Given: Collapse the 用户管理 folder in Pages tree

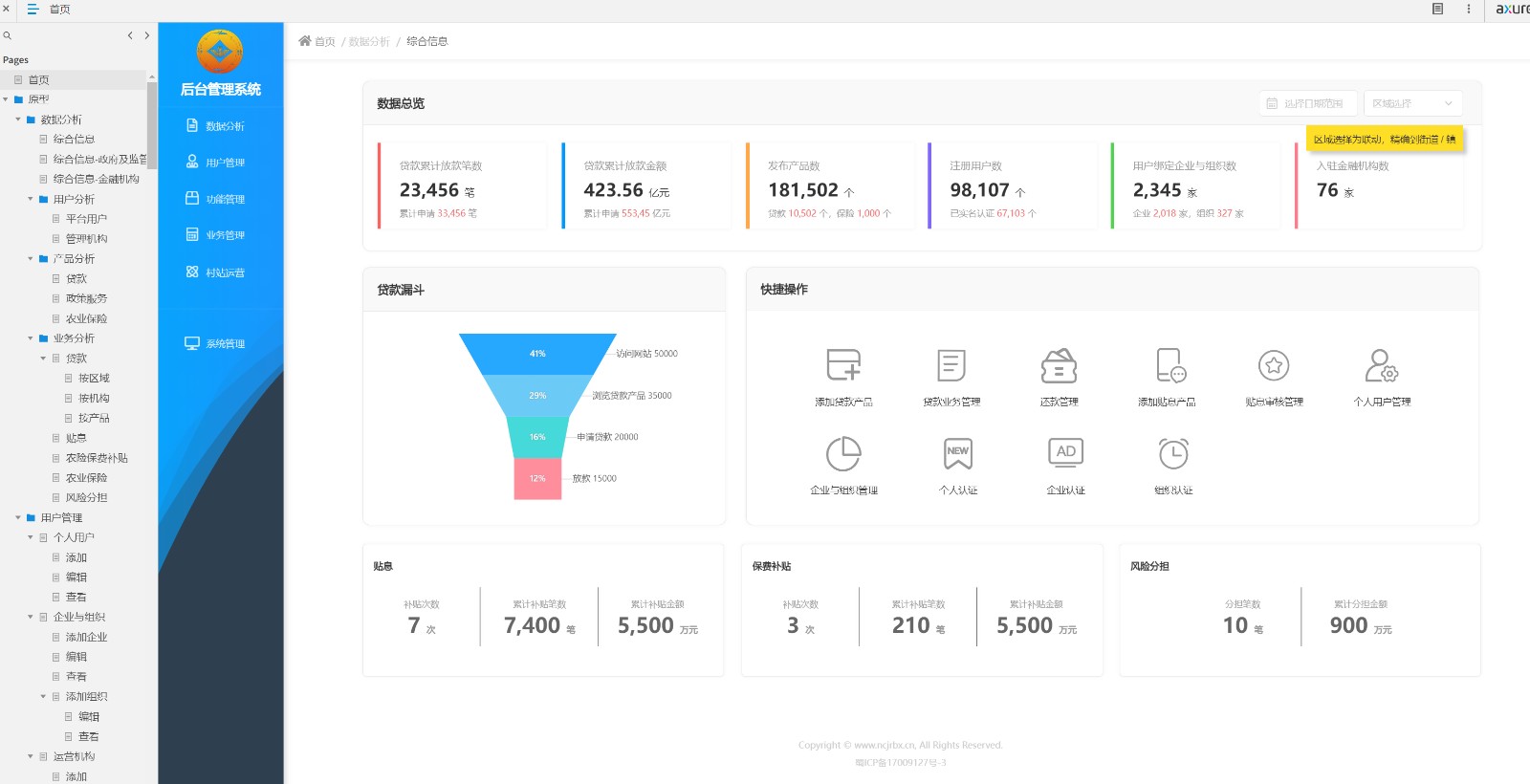Looking at the screenshot, I should click(18, 518).
